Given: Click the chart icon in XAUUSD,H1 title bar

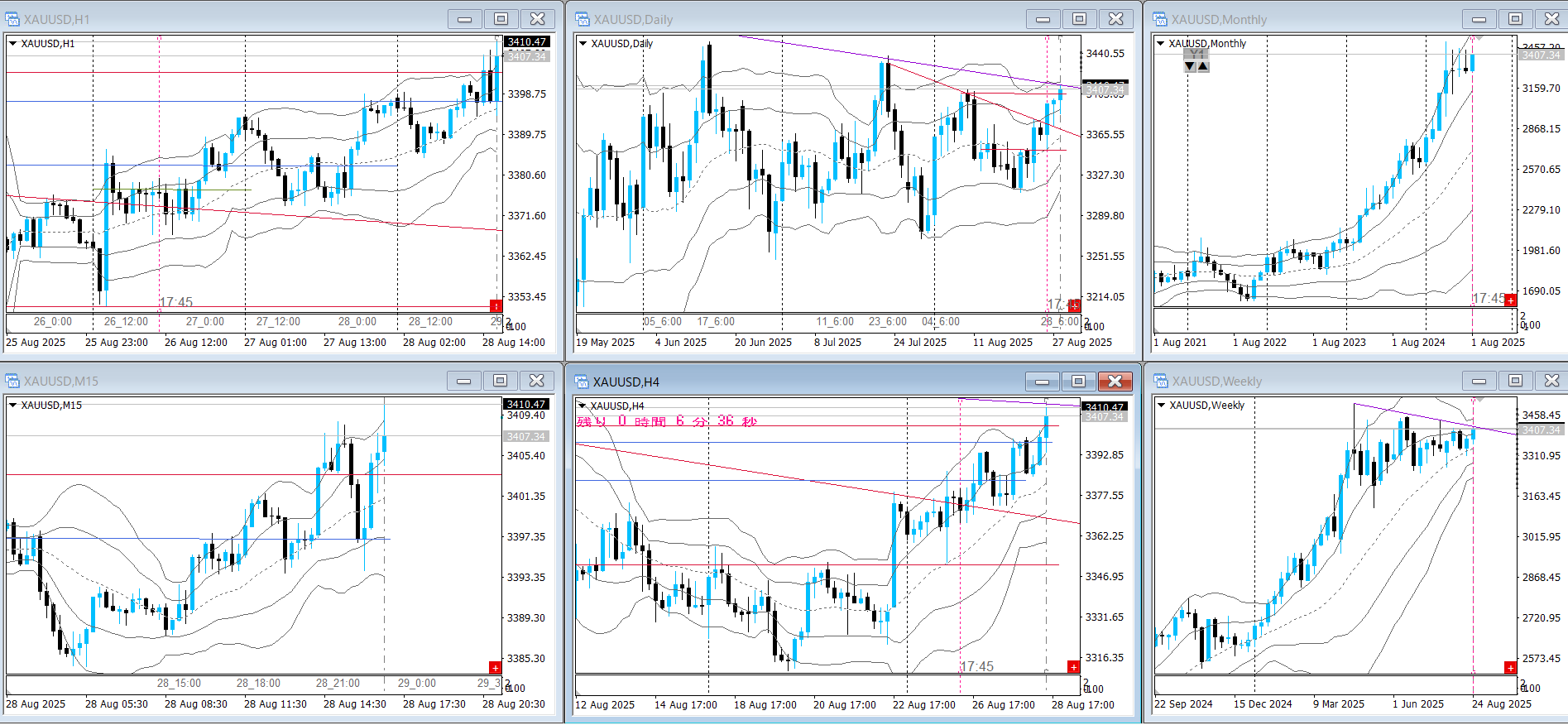Looking at the screenshot, I should click(x=12, y=19).
